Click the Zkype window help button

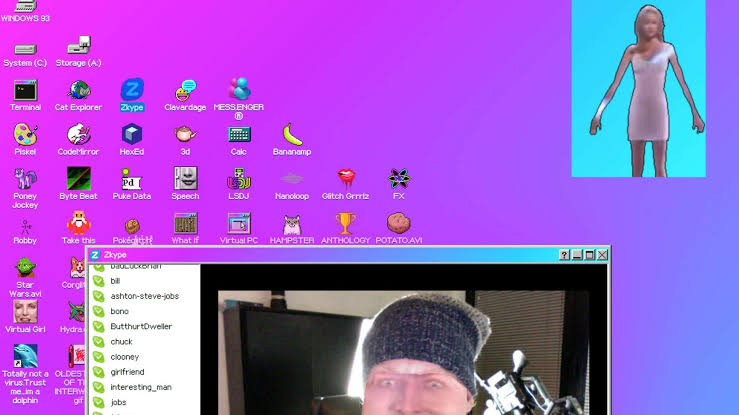point(564,255)
